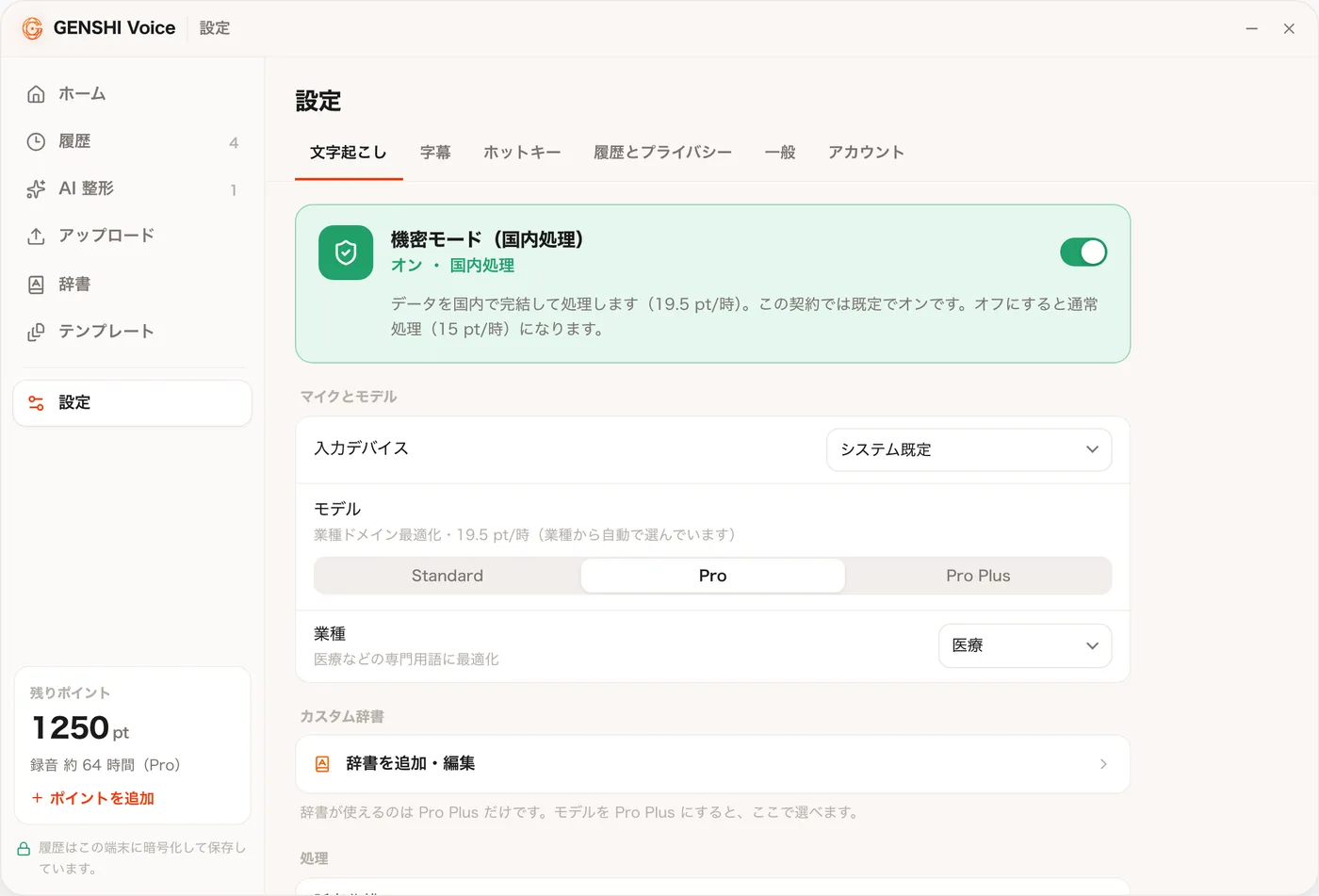The image size is (1319, 896).
Task: Switch to the 字幕 tab
Action: click(x=435, y=153)
